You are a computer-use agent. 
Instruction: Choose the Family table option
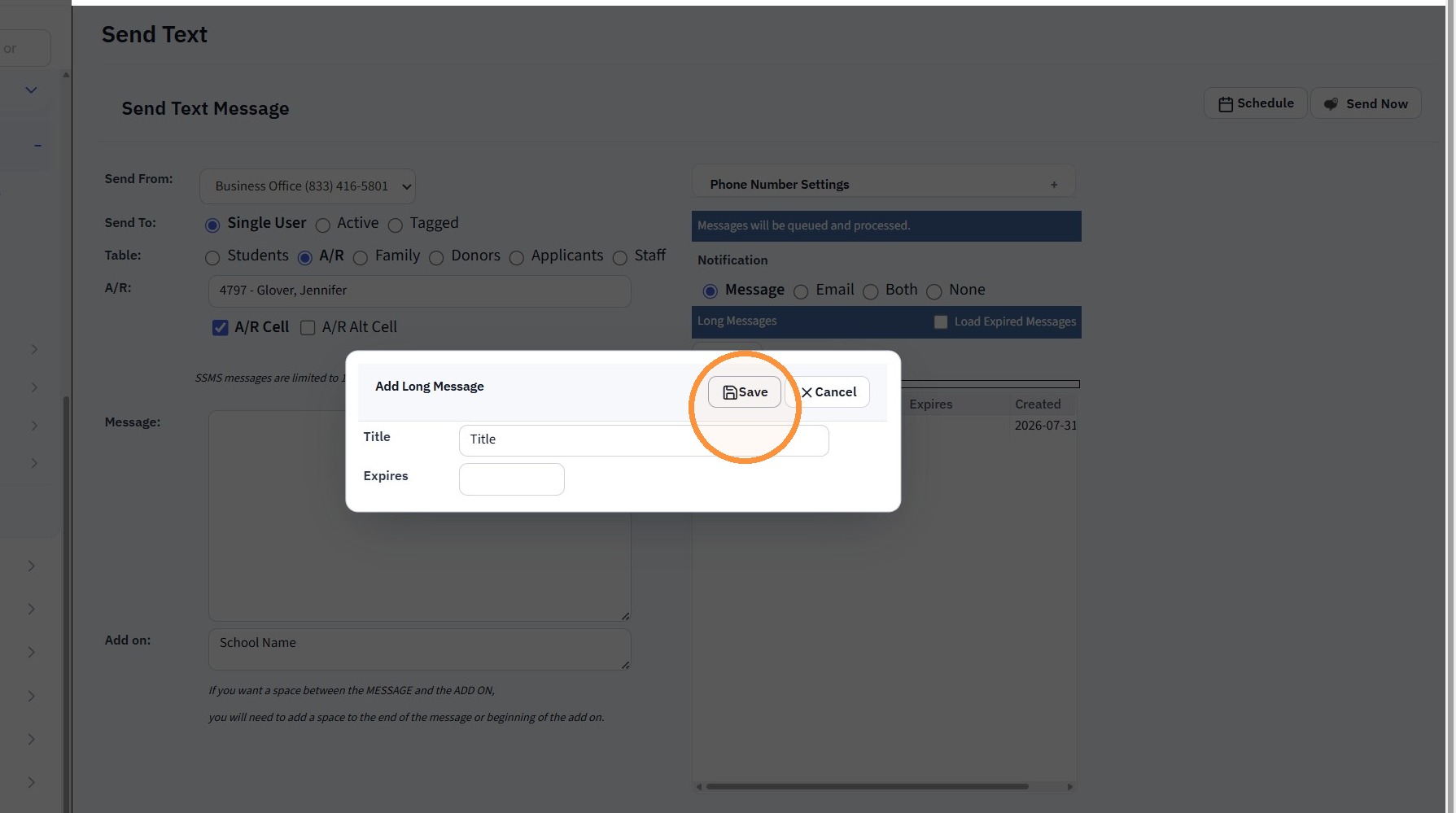(361, 258)
